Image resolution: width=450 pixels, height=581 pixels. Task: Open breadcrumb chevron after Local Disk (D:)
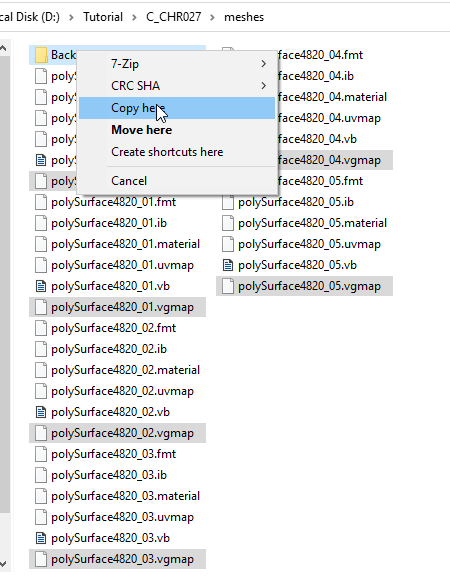pyautogui.click(x=71, y=17)
